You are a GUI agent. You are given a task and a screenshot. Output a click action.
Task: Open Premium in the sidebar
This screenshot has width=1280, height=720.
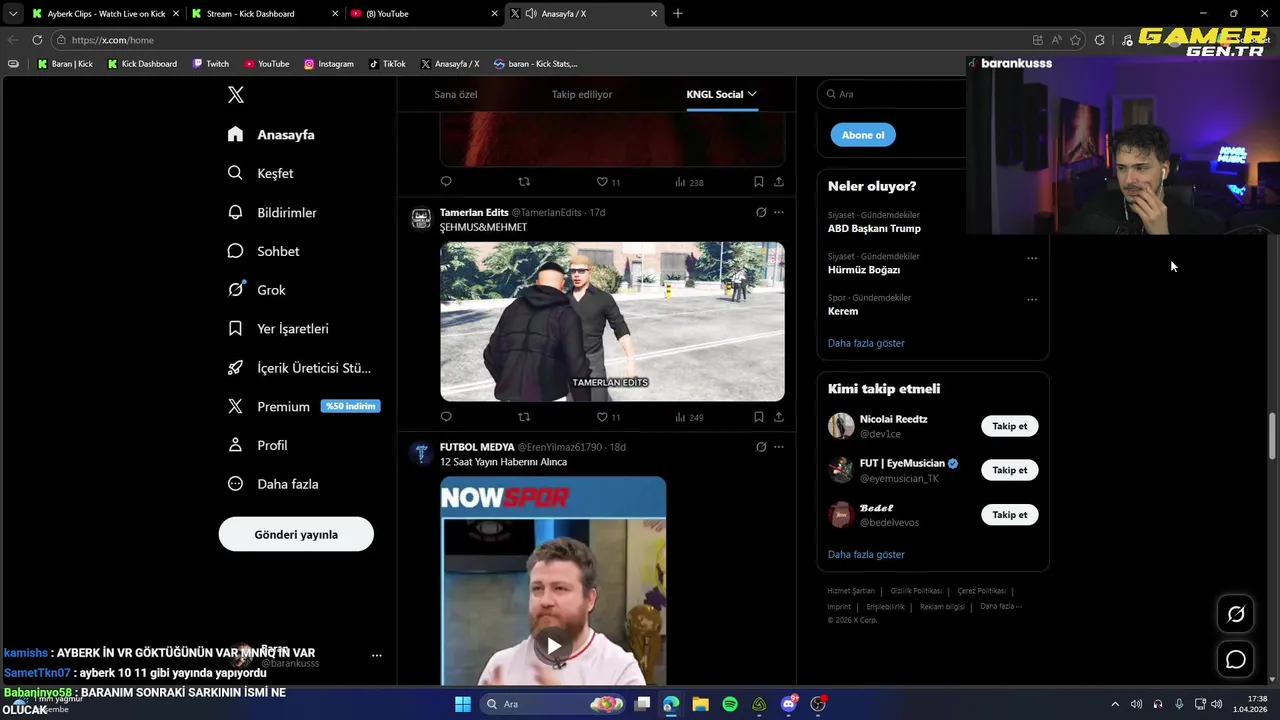pos(303,406)
